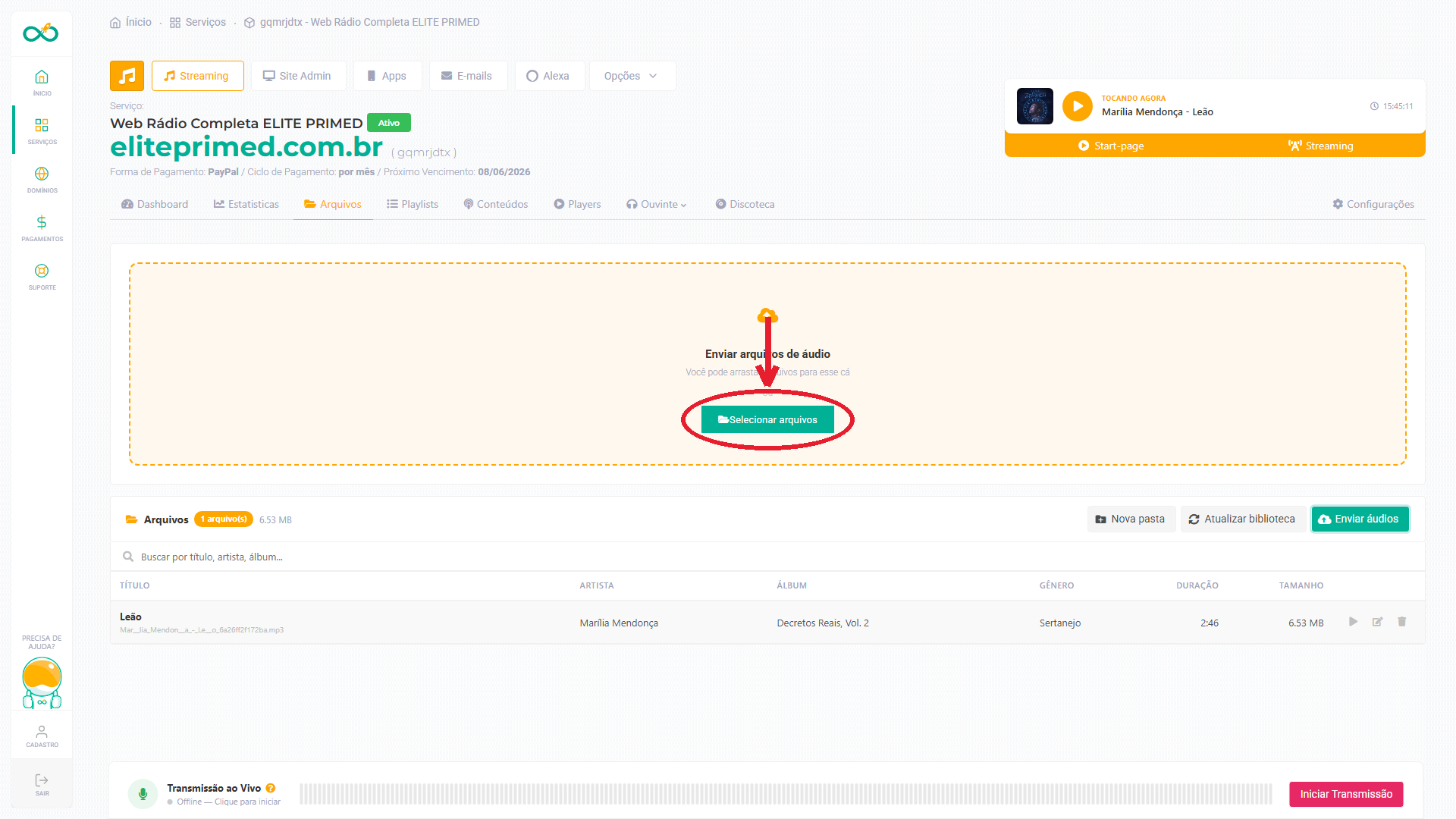
Task: Open the Site Admin tab
Action: point(297,76)
